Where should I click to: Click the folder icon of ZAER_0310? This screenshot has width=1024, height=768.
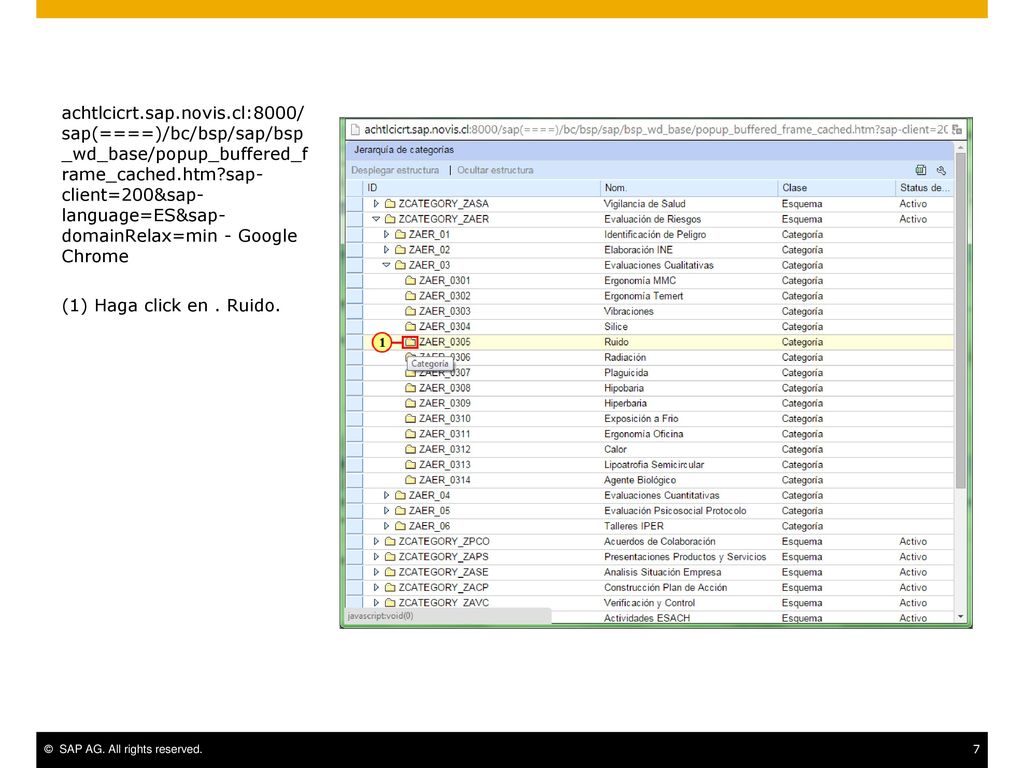coord(410,419)
